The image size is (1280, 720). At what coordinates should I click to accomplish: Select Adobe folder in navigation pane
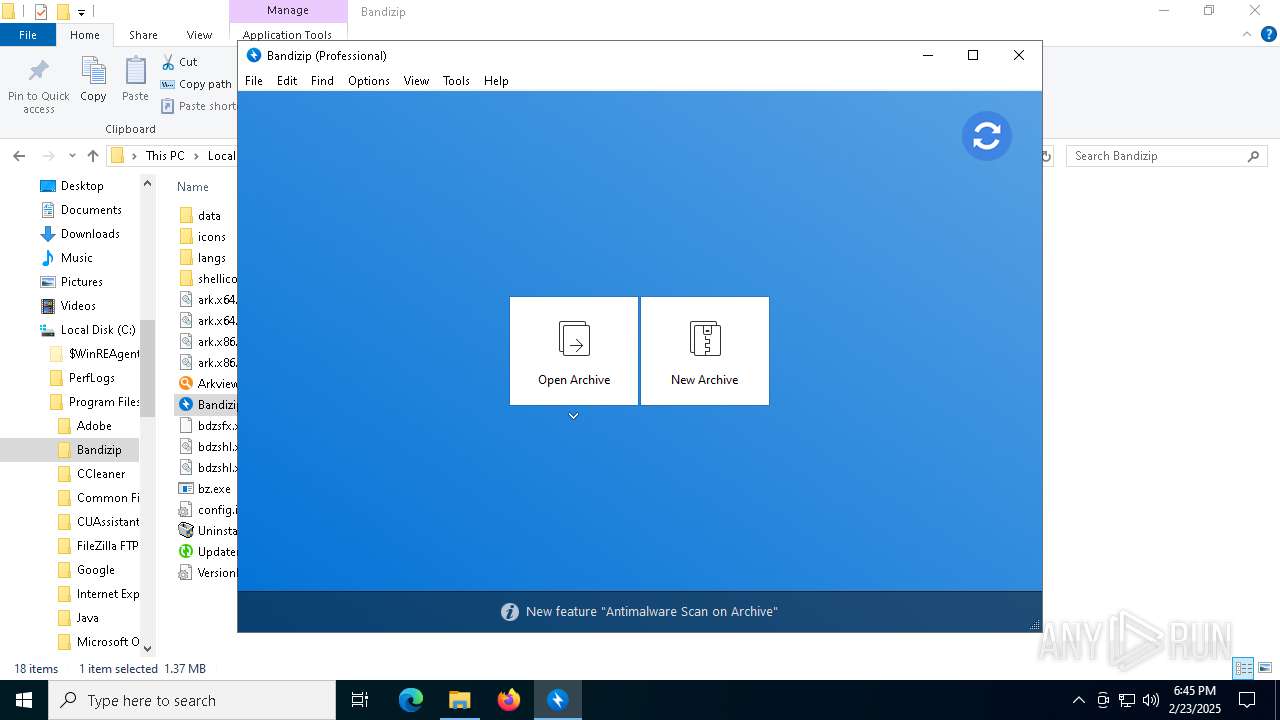pyautogui.click(x=94, y=426)
